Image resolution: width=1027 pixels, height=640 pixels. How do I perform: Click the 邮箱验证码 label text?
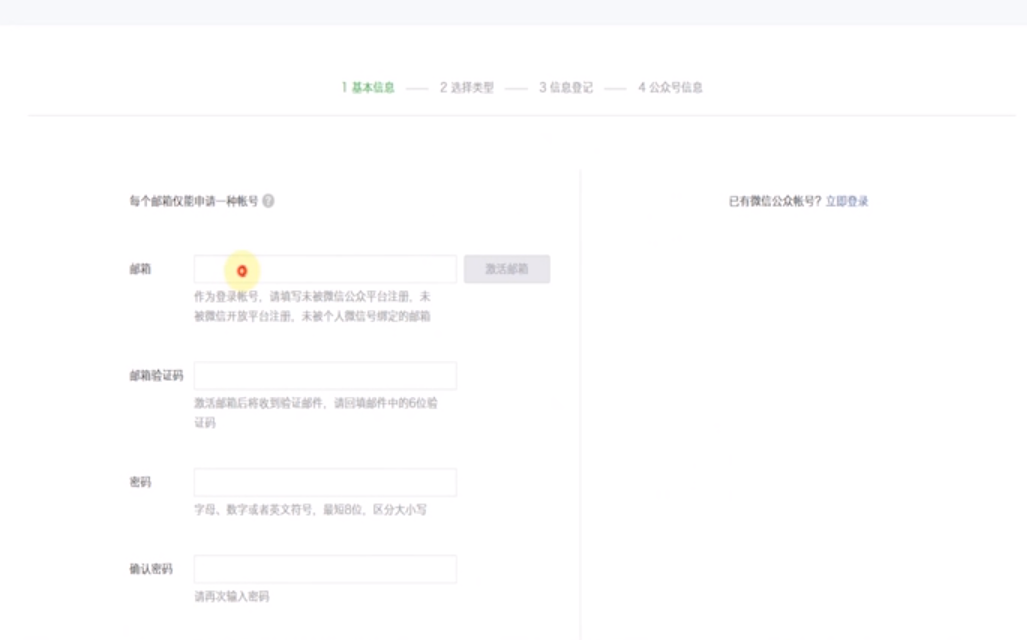[156, 376]
